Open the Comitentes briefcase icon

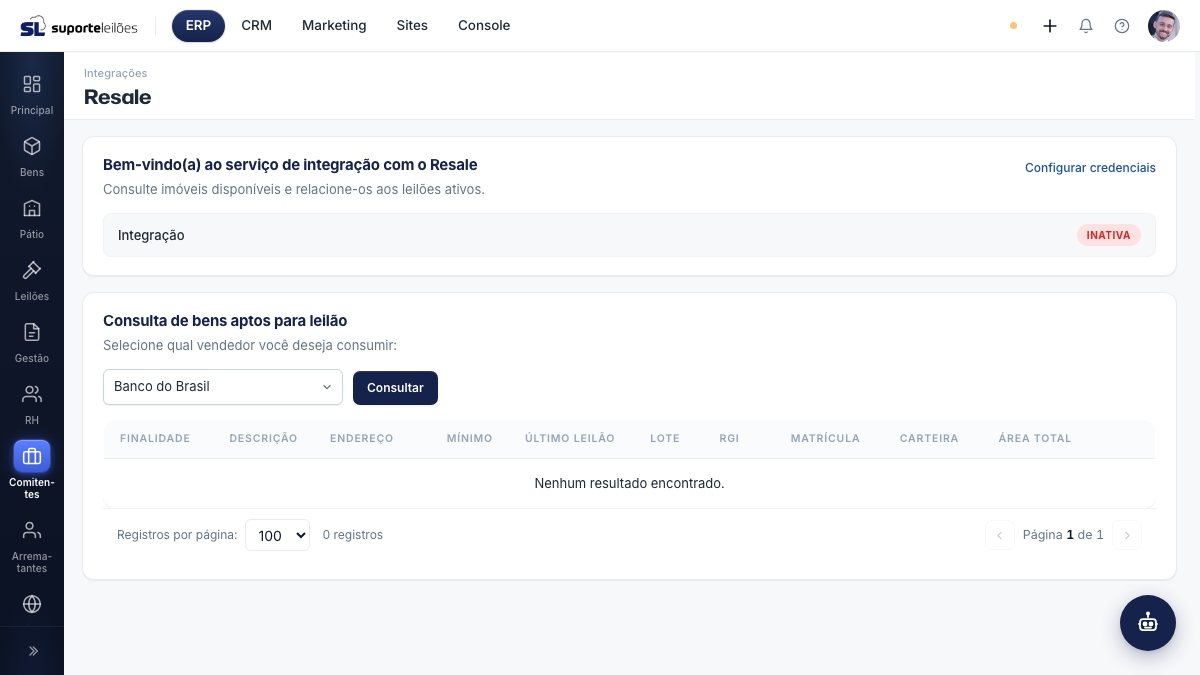pyautogui.click(x=32, y=456)
